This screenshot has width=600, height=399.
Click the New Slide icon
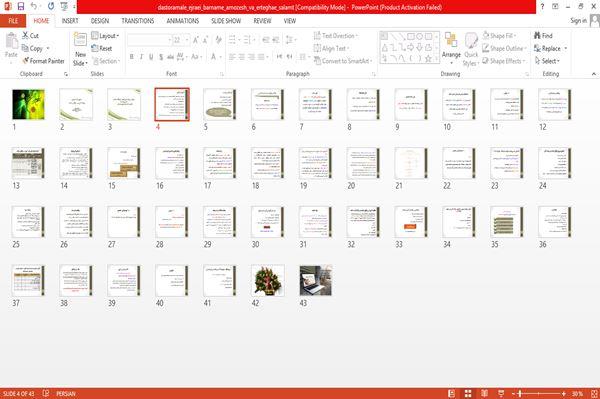tap(80, 40)
